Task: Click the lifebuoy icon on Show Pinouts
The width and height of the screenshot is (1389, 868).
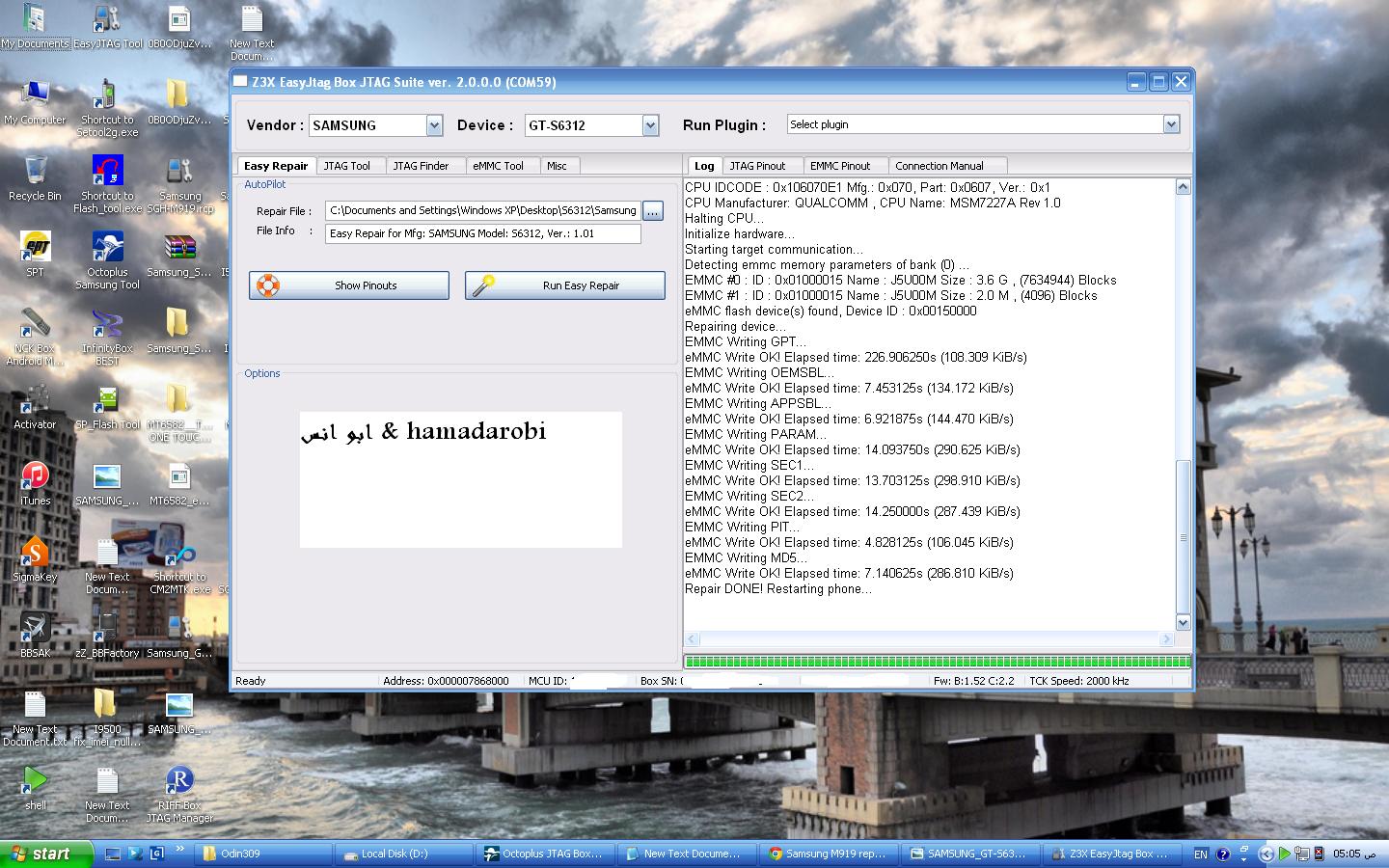Action: click(x=268, y=285)
